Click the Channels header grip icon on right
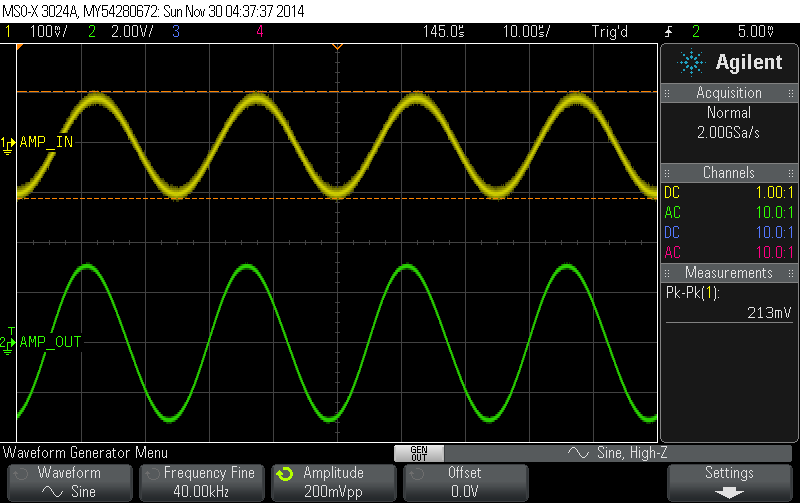 tap(791, 173)
